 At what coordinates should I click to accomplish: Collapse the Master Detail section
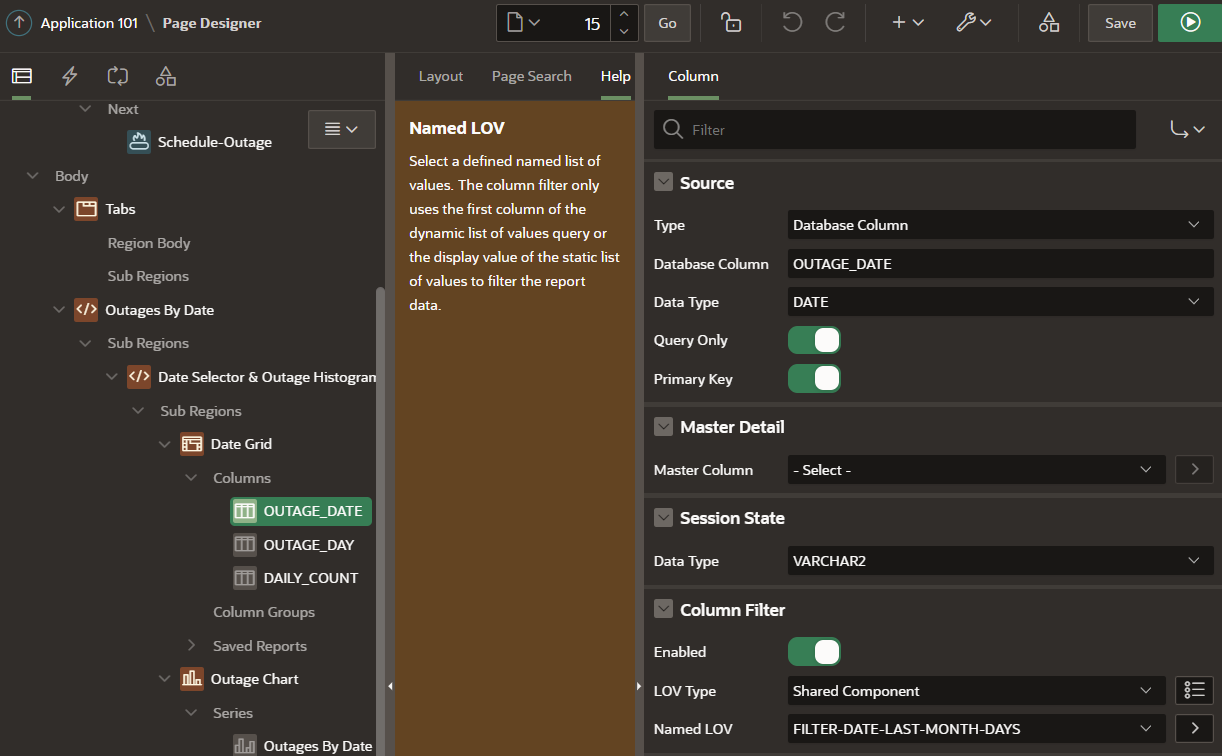coord(663,427)
